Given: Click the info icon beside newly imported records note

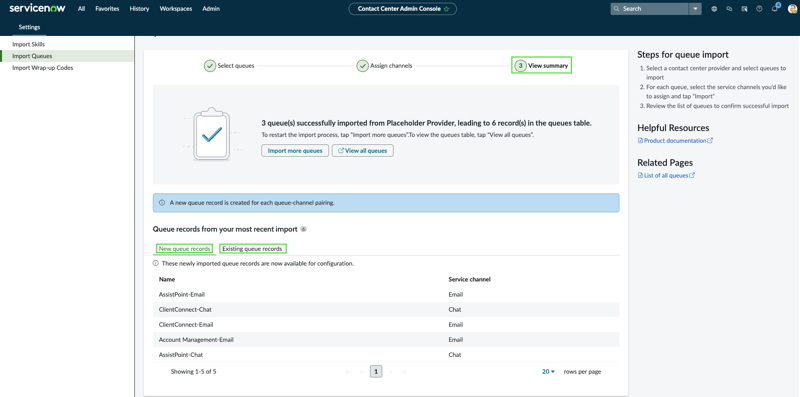Looking at the screenshot, I should pos(156,264).
